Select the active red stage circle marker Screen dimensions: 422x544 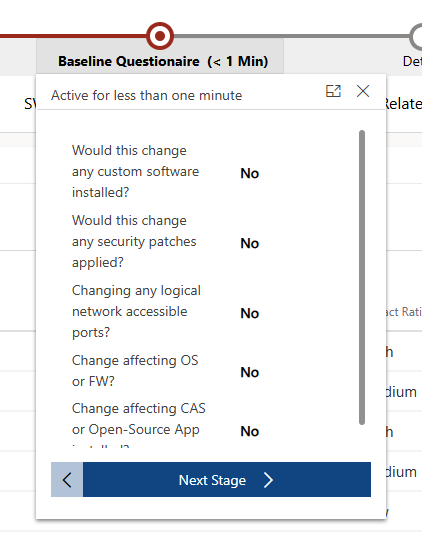point(160,36)
